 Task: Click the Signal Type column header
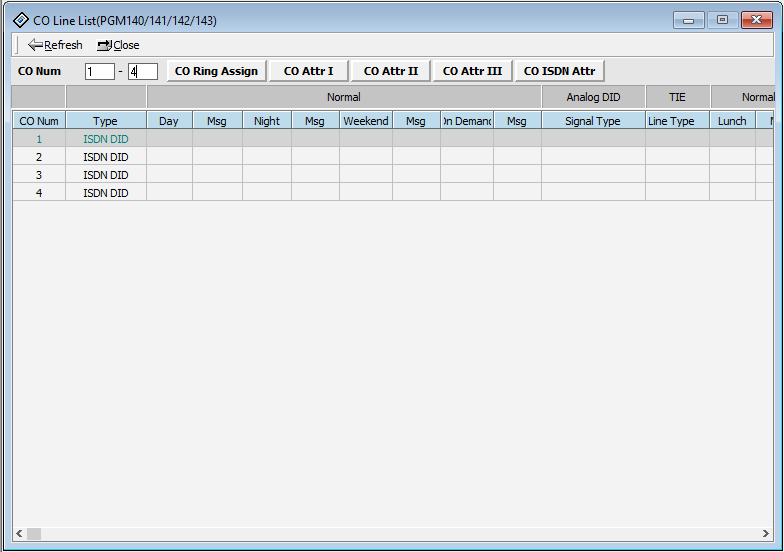click(592, 121)
